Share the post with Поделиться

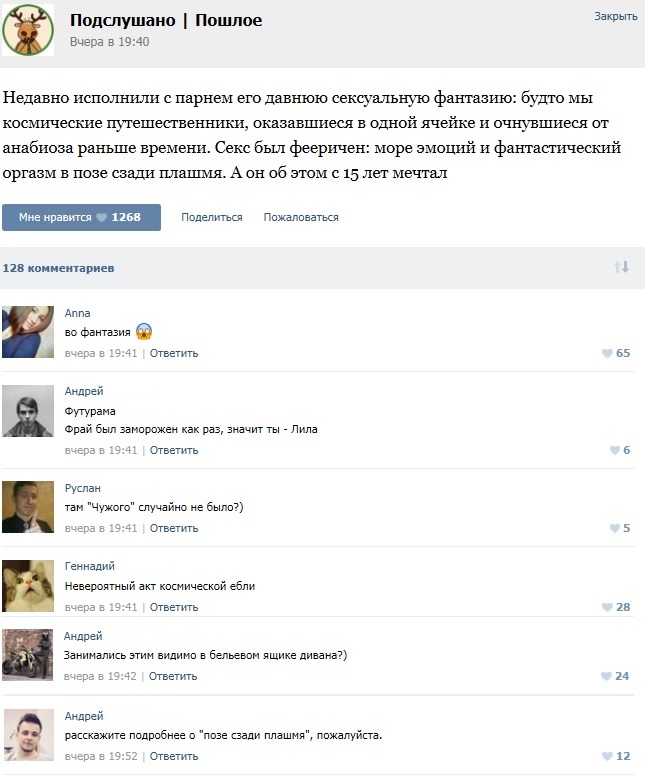click(x=212, y=217)
